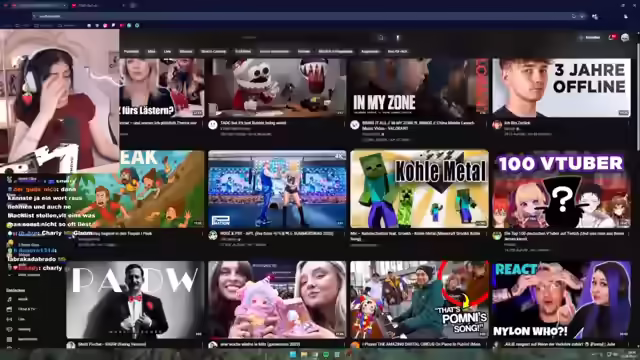
Task: Click the browser extensions icon right of address bar
Action: point(595,16)
